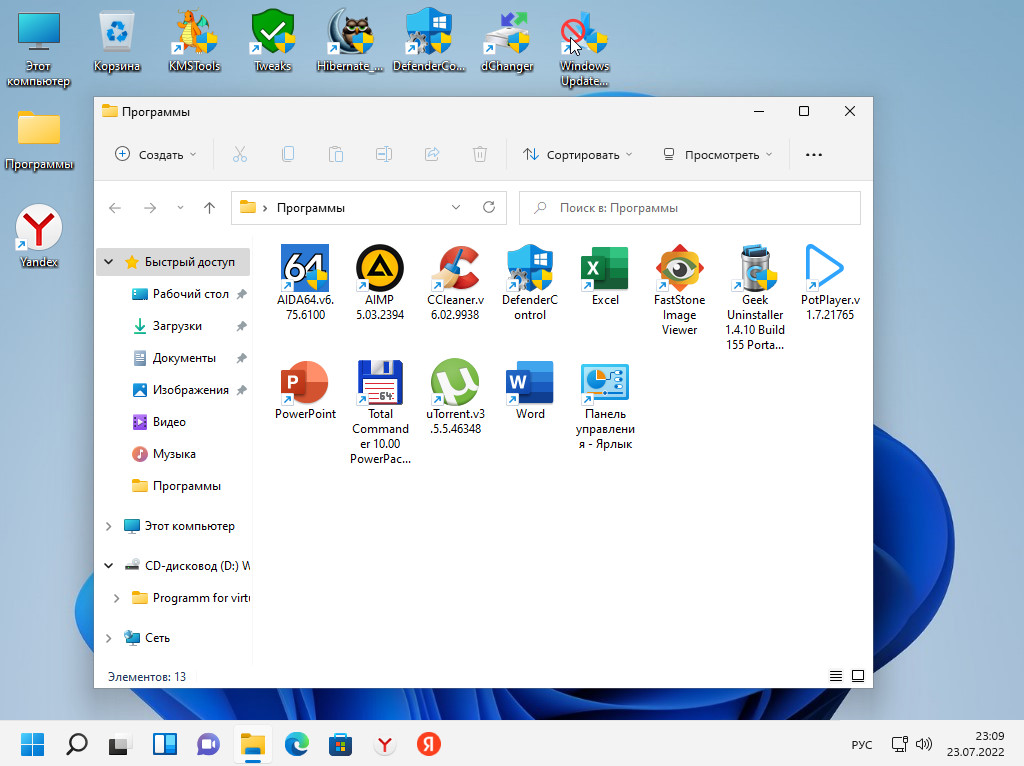The width and height of the screenshot is (1024, 766).
Task: Launch the AIMP 5.03.2394 shortcut
Action: click(379, 282)
